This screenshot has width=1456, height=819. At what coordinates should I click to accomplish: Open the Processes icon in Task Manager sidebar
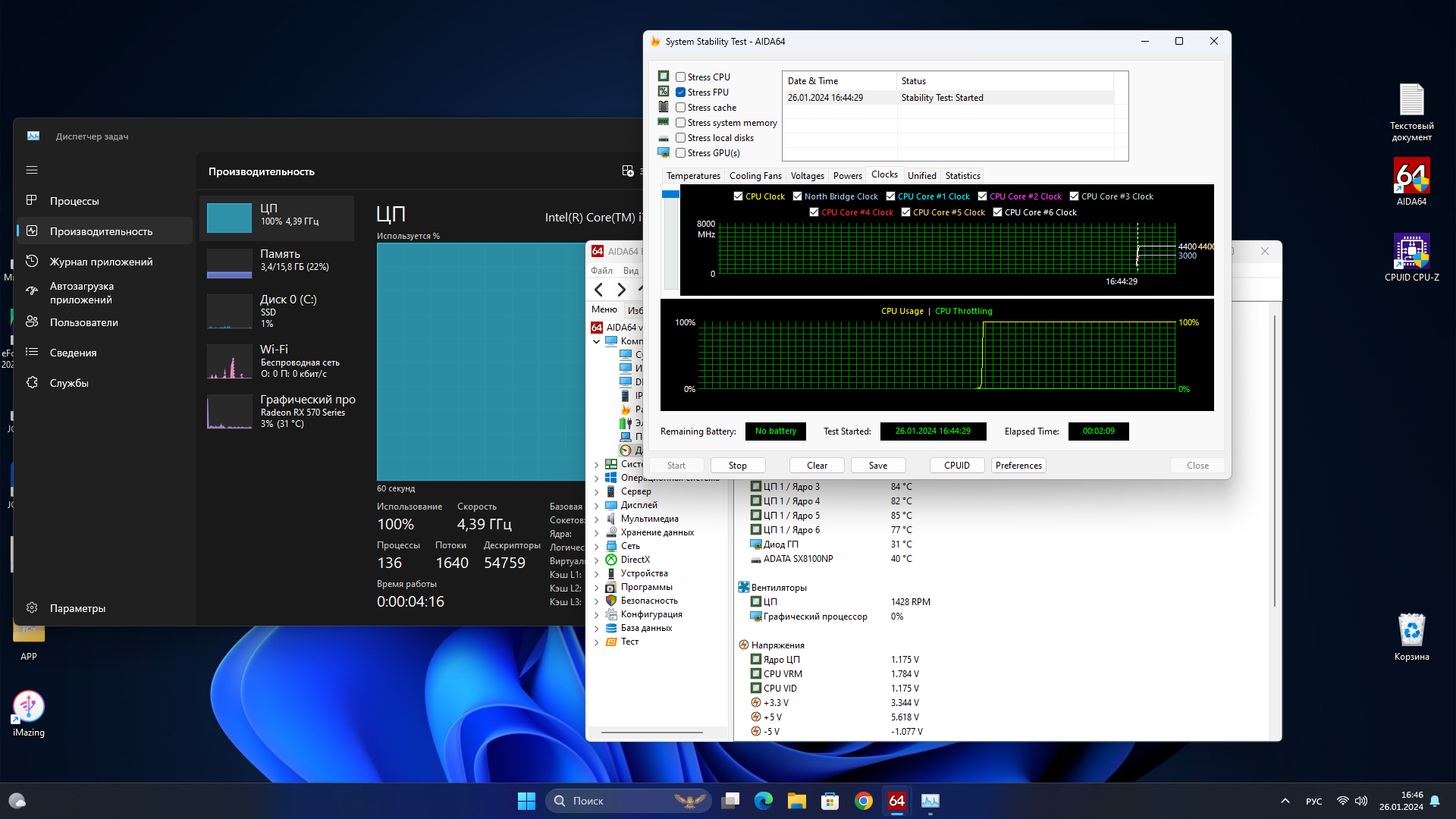32,201
